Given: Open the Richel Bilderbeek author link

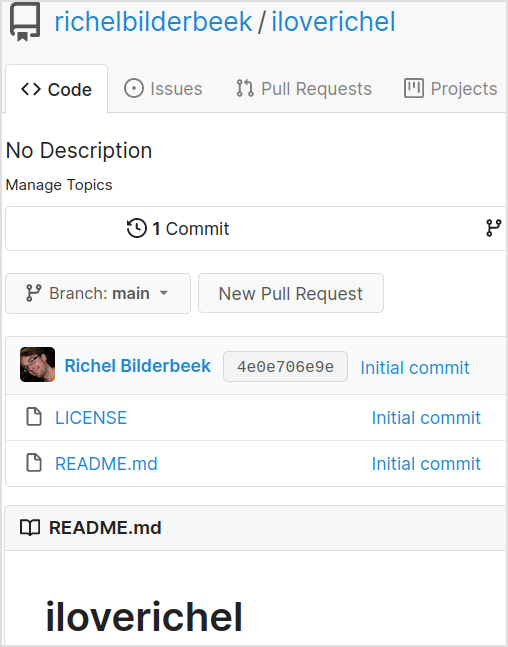Looking at the screenshot, I should click(138, 366).
